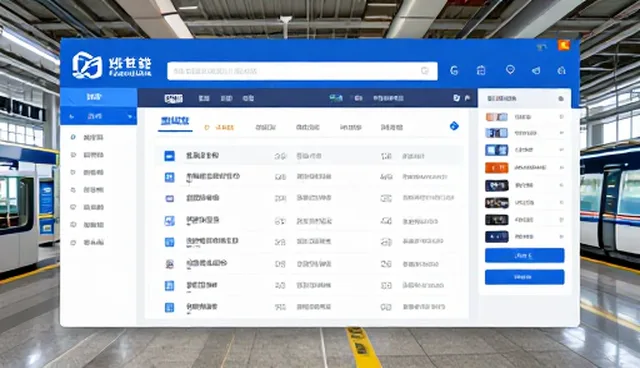Switch to the third tab above the list

tap(266, 127)
